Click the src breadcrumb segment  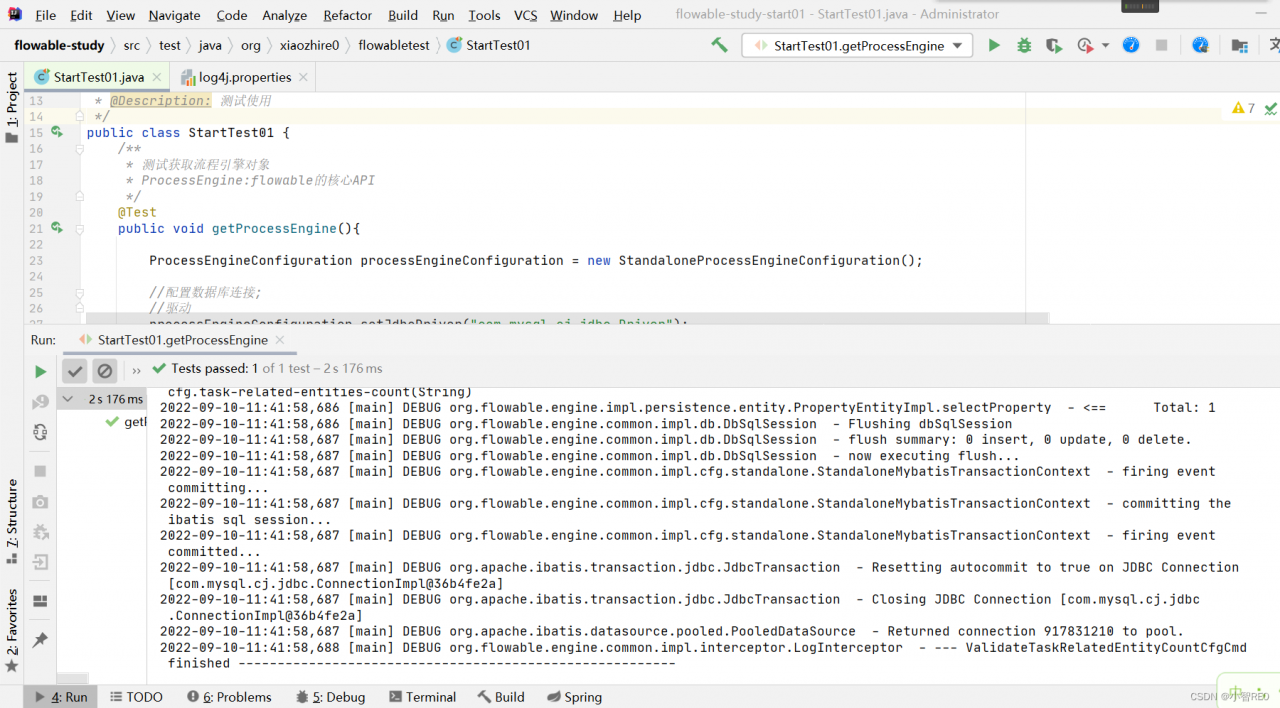coord(132,45)
